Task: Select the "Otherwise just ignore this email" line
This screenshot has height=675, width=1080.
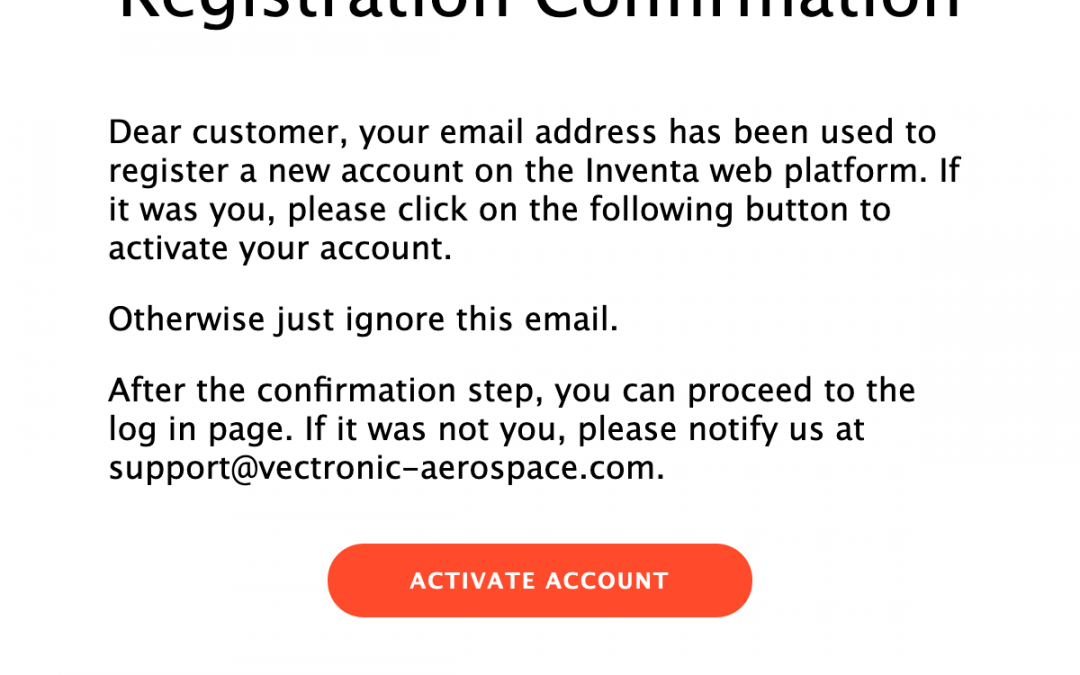Action: coord(363,320)
